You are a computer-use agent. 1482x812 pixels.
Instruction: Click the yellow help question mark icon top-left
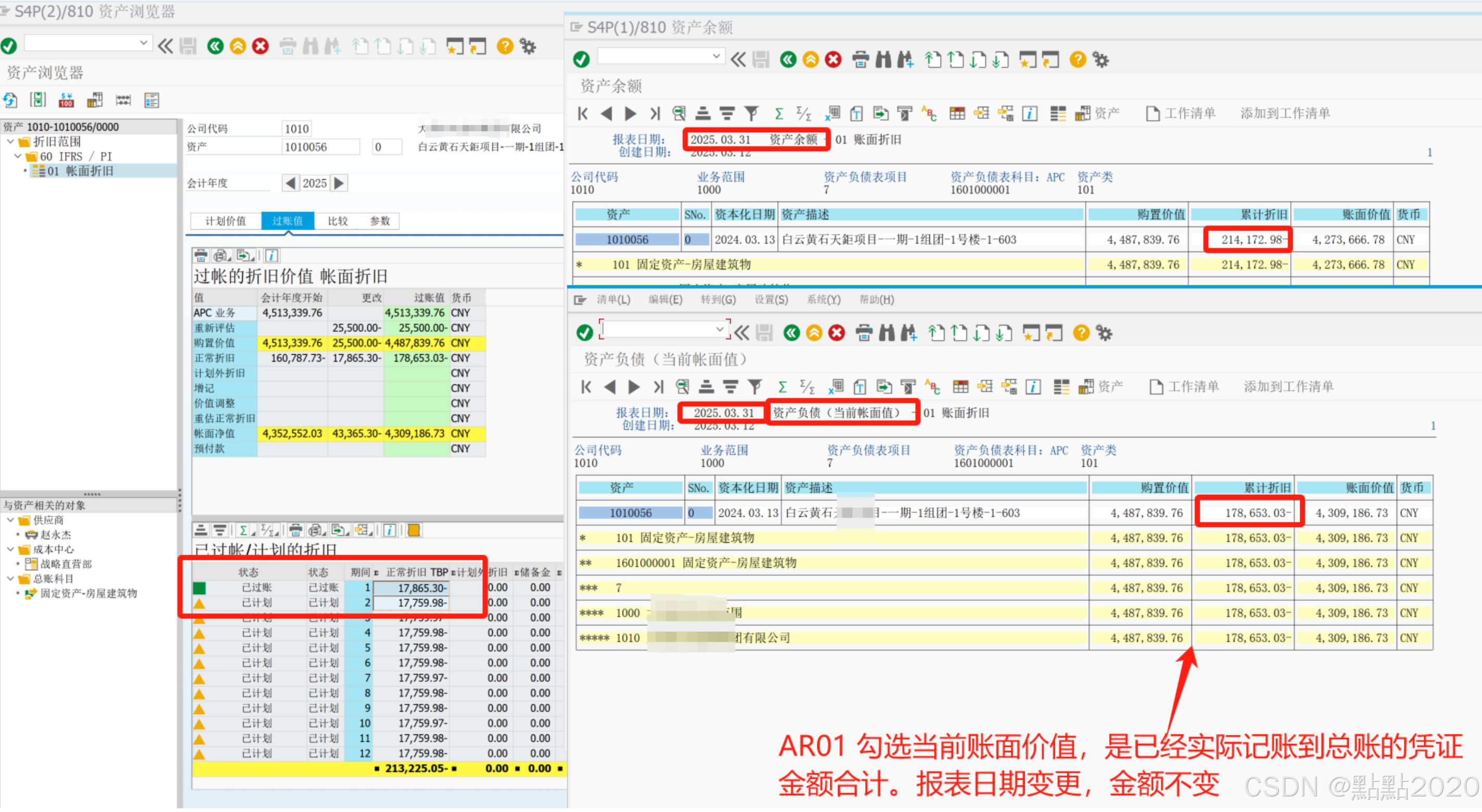point(505,46)
